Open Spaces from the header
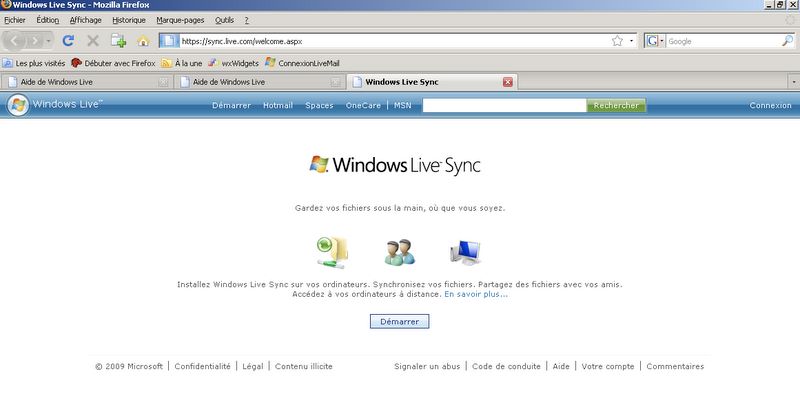Viewport: 800px width, 407px height. point(319,106)
